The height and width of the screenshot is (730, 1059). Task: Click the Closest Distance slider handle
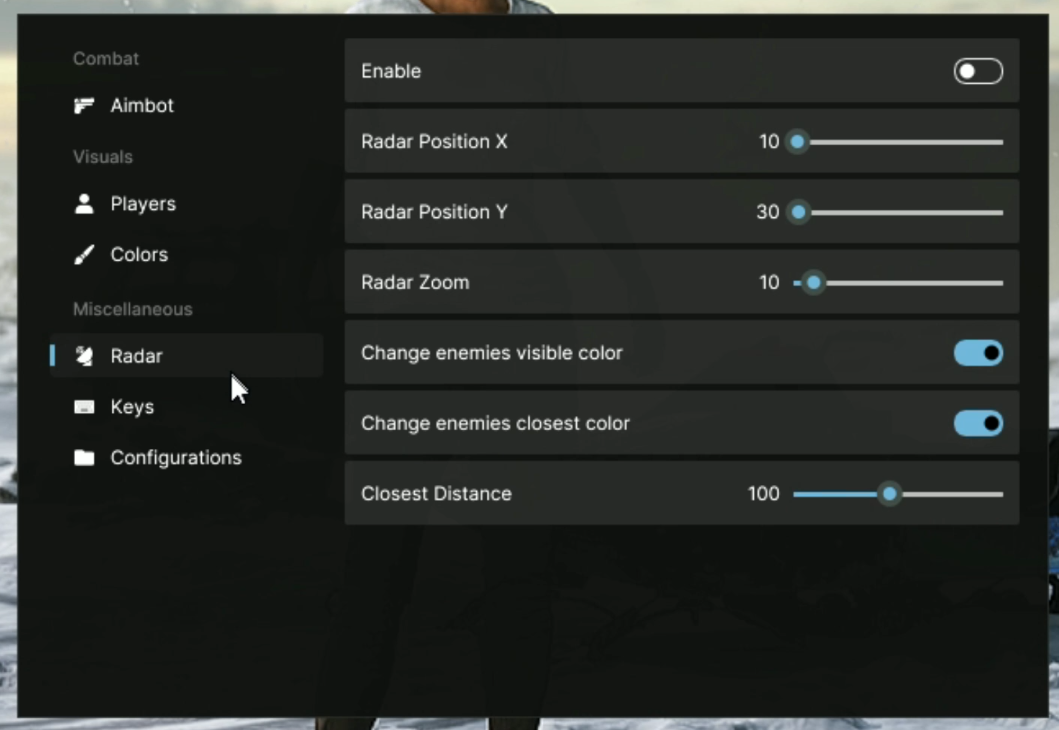889,494
